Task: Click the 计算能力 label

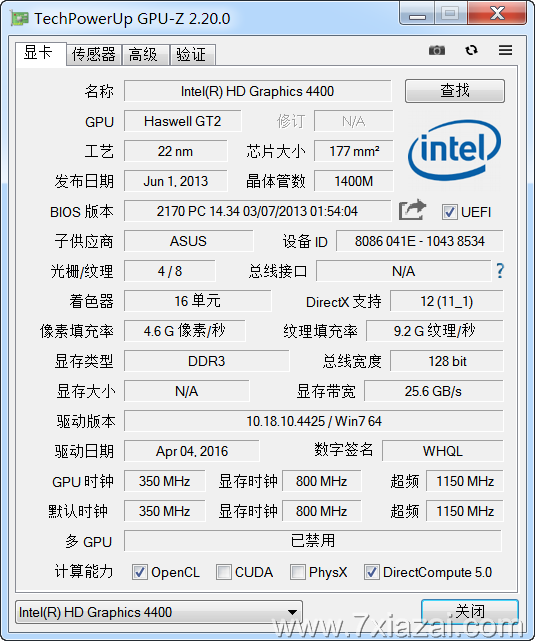Action: [x=84, y=572]
